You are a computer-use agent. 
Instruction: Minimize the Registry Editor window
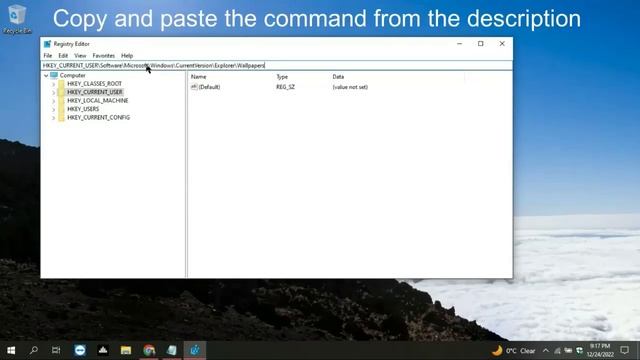coord(460,44)
